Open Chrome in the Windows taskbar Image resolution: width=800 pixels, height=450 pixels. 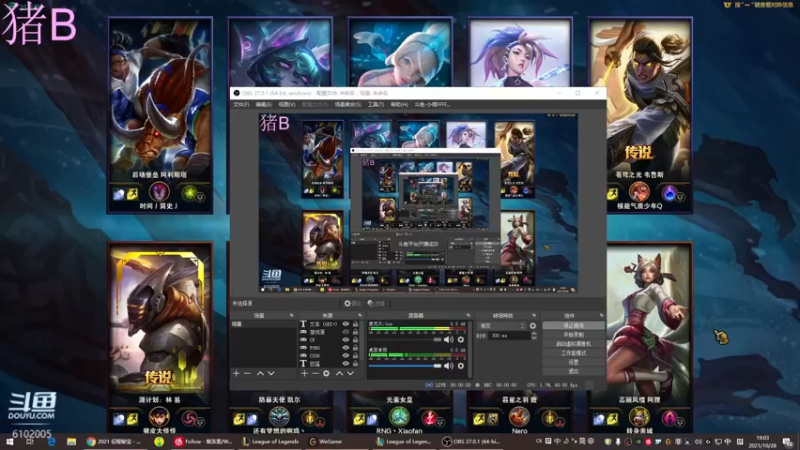click(x=115, y=441)
